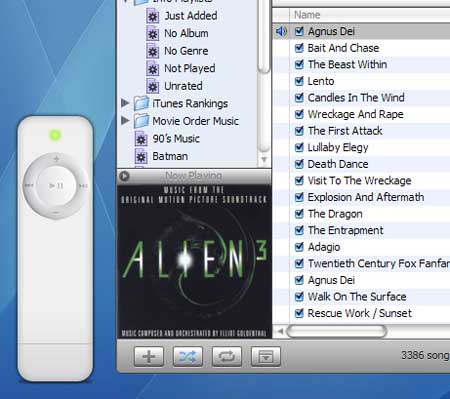Uncheck The Dragon track checkbox
Screen dimensions: 450x399
(299, 214)
